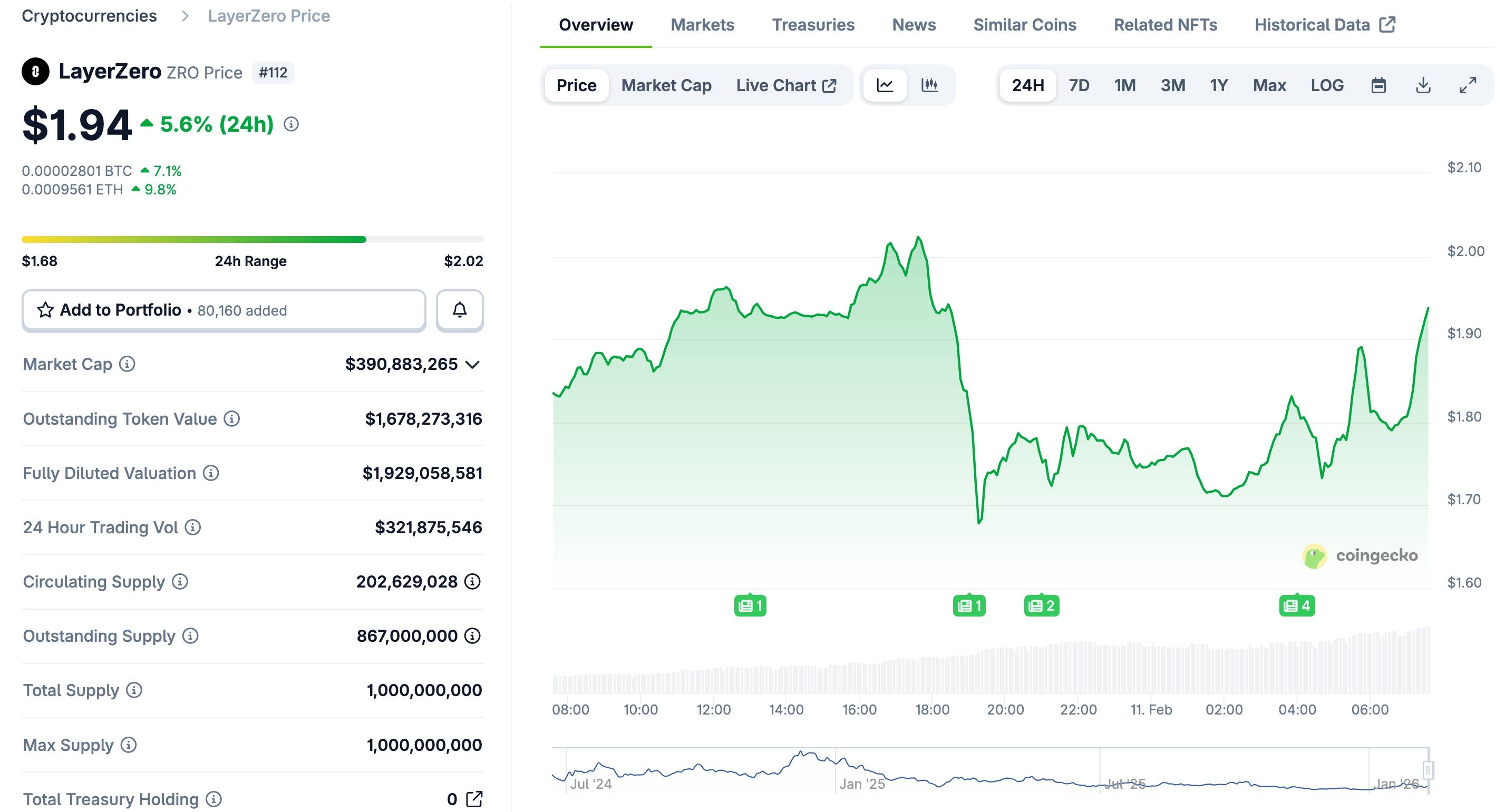Click info icon beside Circulating Supply value
Image resolution: width=1505 pixels, height=812 pixels.
(472, 581)
